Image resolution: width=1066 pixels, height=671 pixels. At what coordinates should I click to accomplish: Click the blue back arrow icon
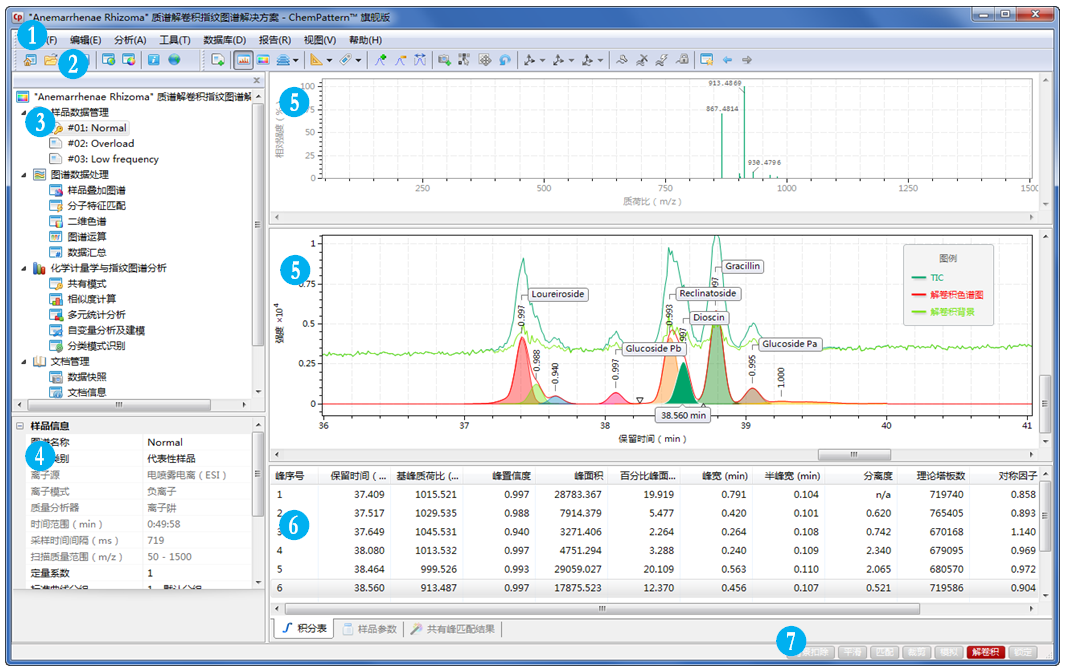click(727, 60)
